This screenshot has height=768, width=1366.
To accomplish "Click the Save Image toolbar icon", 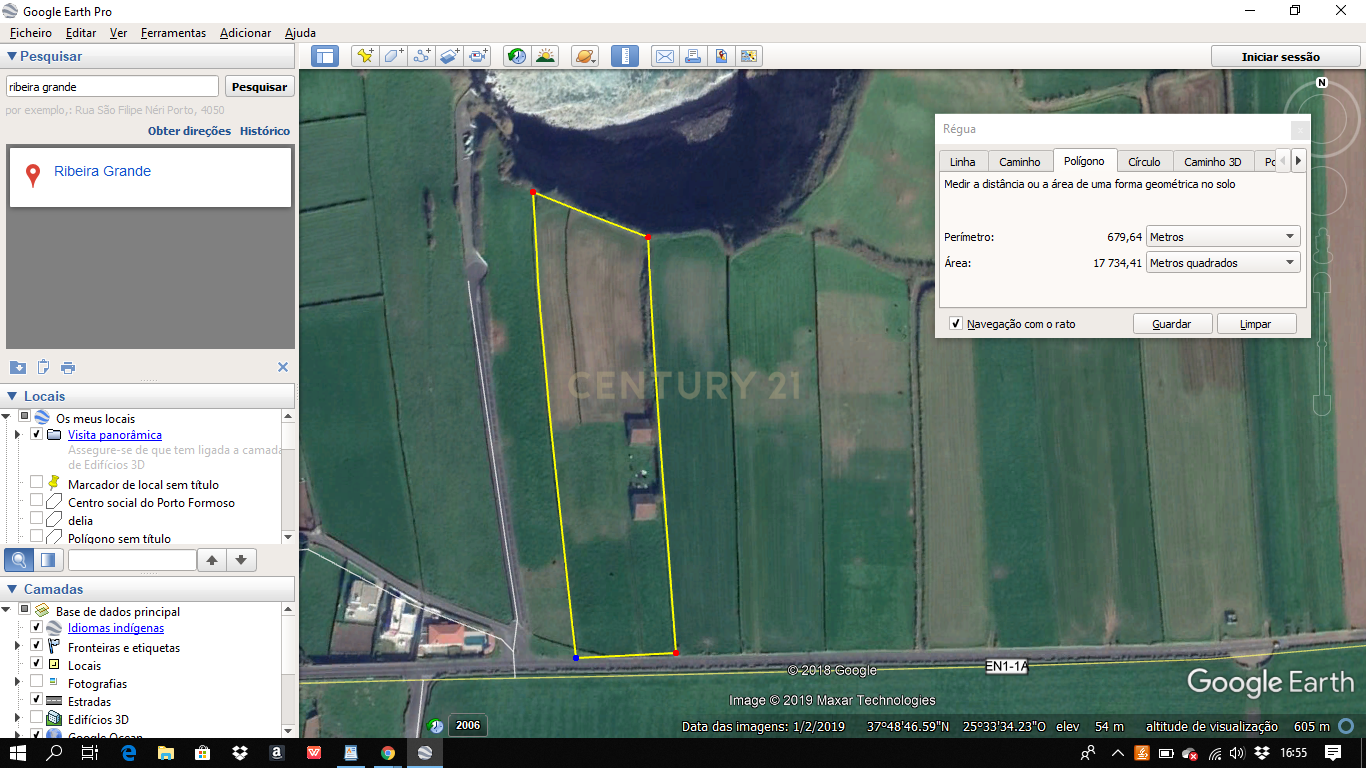I will coord(720,56).
